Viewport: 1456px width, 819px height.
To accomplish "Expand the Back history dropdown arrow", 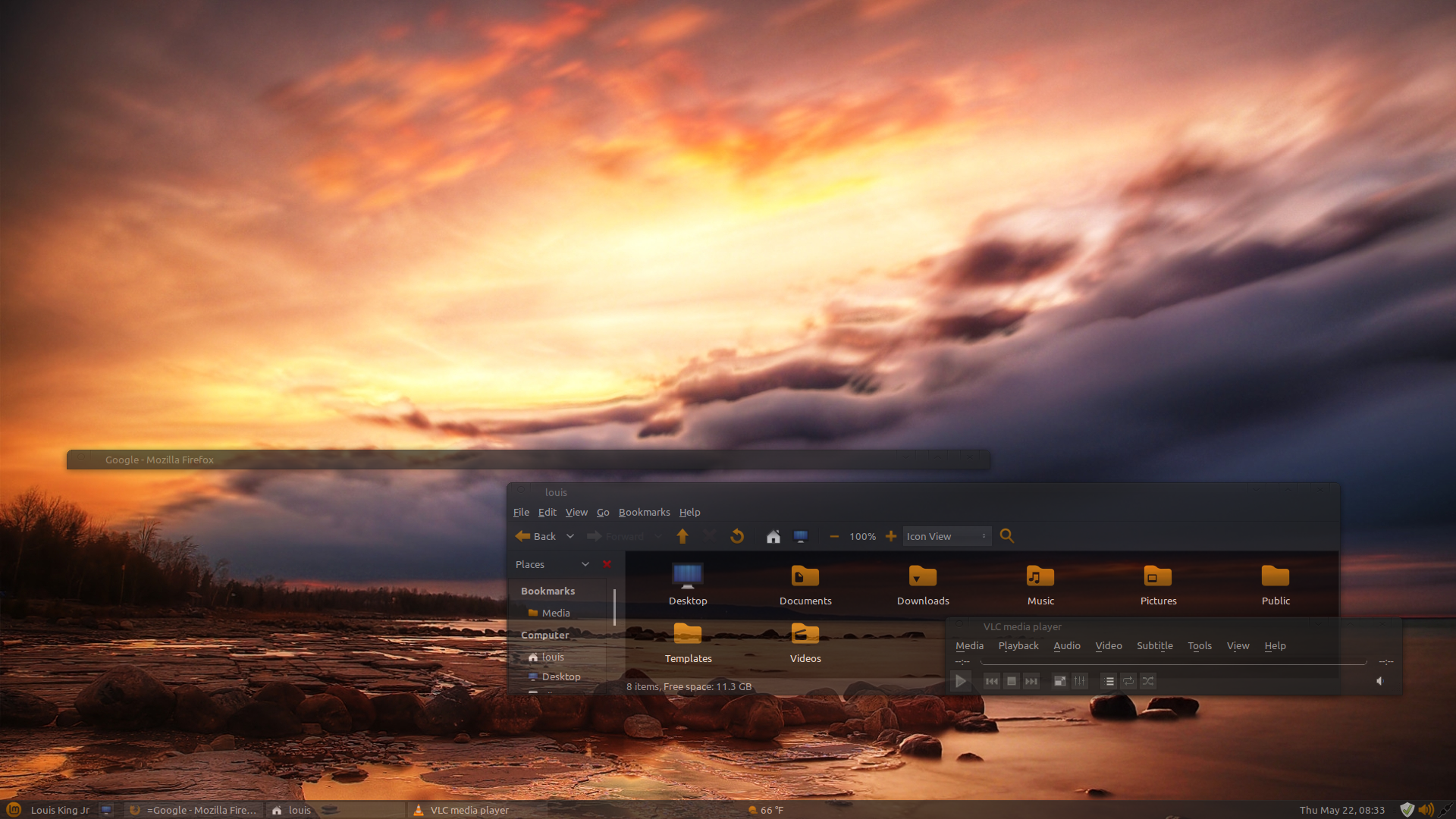I will click(570, 536).
